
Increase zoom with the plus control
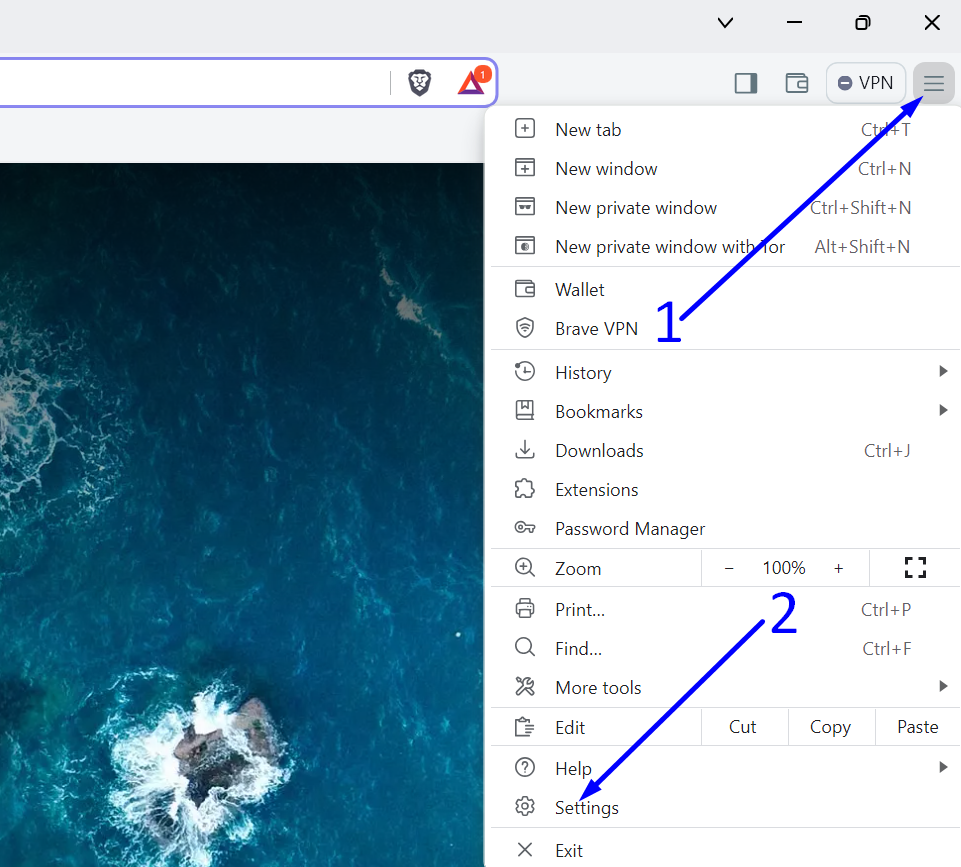click(838, 567)
